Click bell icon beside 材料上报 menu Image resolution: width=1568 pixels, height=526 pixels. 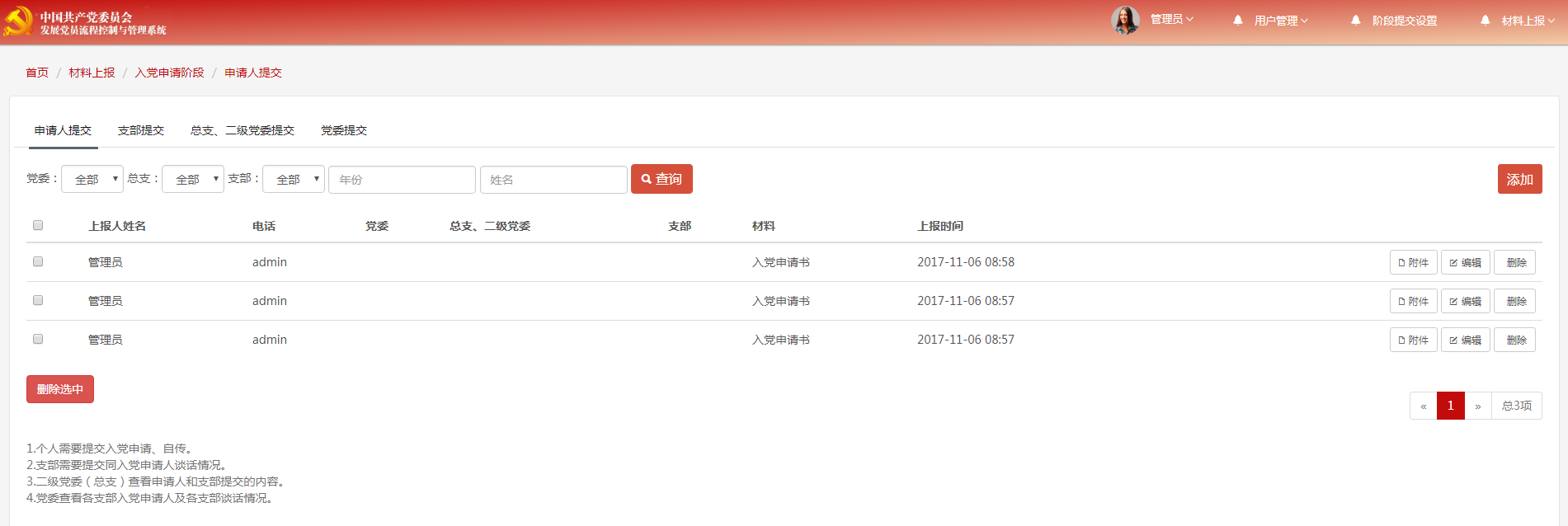tap(1485, 20)
